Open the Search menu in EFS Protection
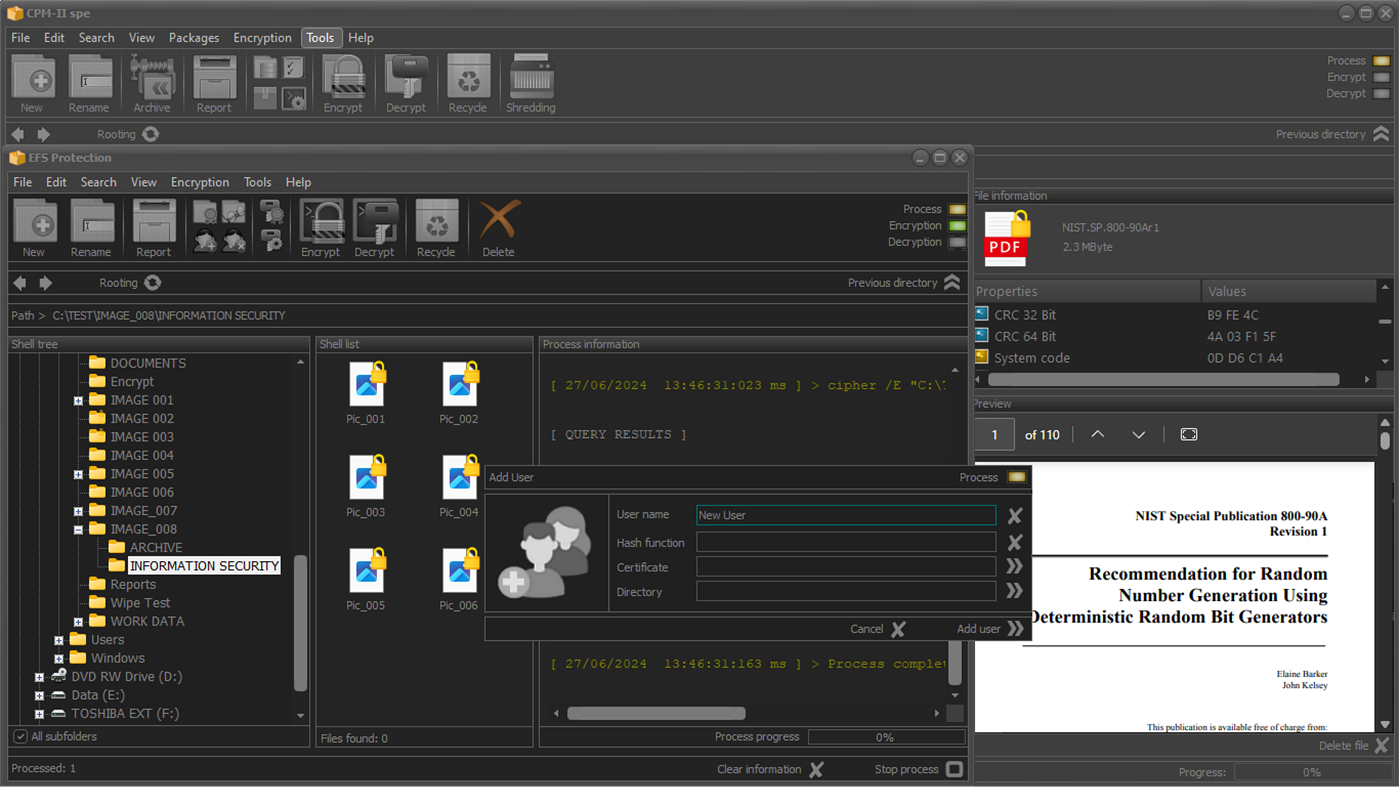 [98, 183]
